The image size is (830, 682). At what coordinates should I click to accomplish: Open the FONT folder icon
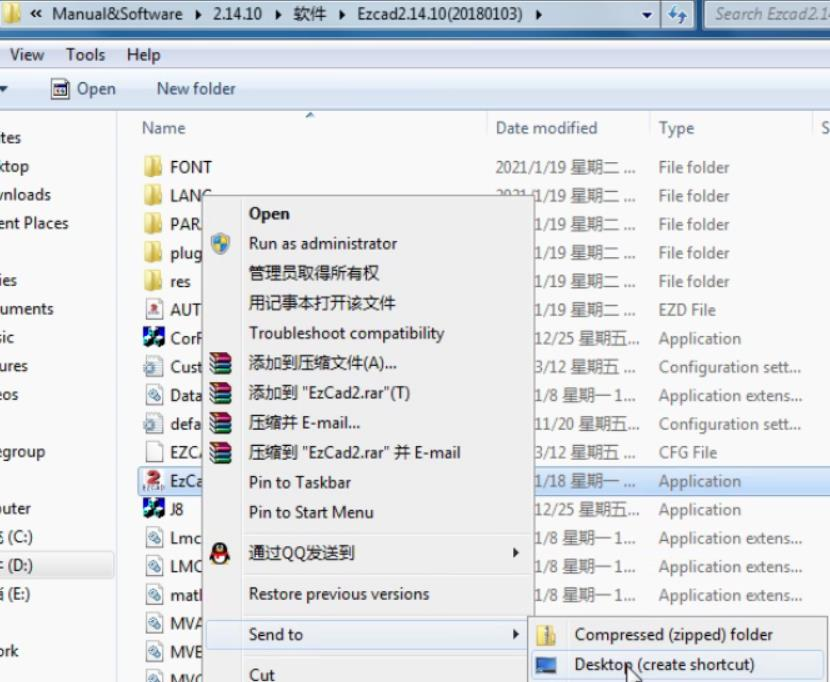[x=153, y=167]
